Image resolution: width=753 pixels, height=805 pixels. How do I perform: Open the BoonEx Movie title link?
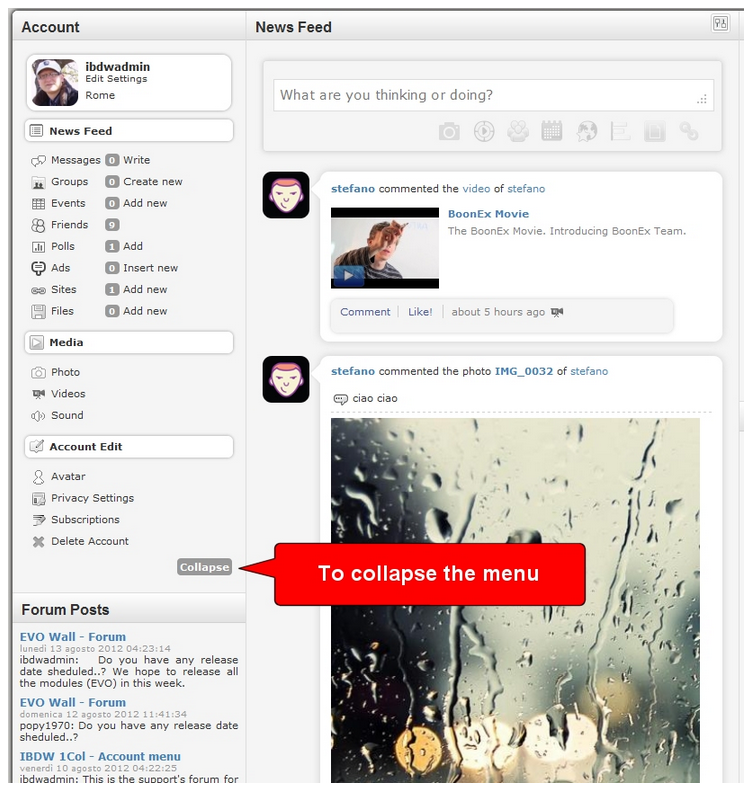click(488, 214)
